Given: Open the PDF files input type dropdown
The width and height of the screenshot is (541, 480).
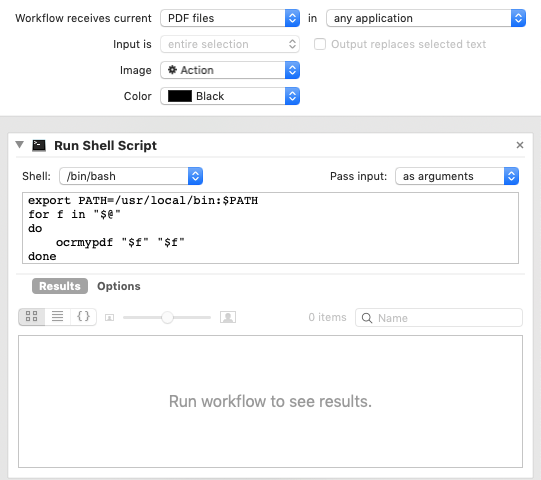Looking at the screenshot, I should point(230,18).
